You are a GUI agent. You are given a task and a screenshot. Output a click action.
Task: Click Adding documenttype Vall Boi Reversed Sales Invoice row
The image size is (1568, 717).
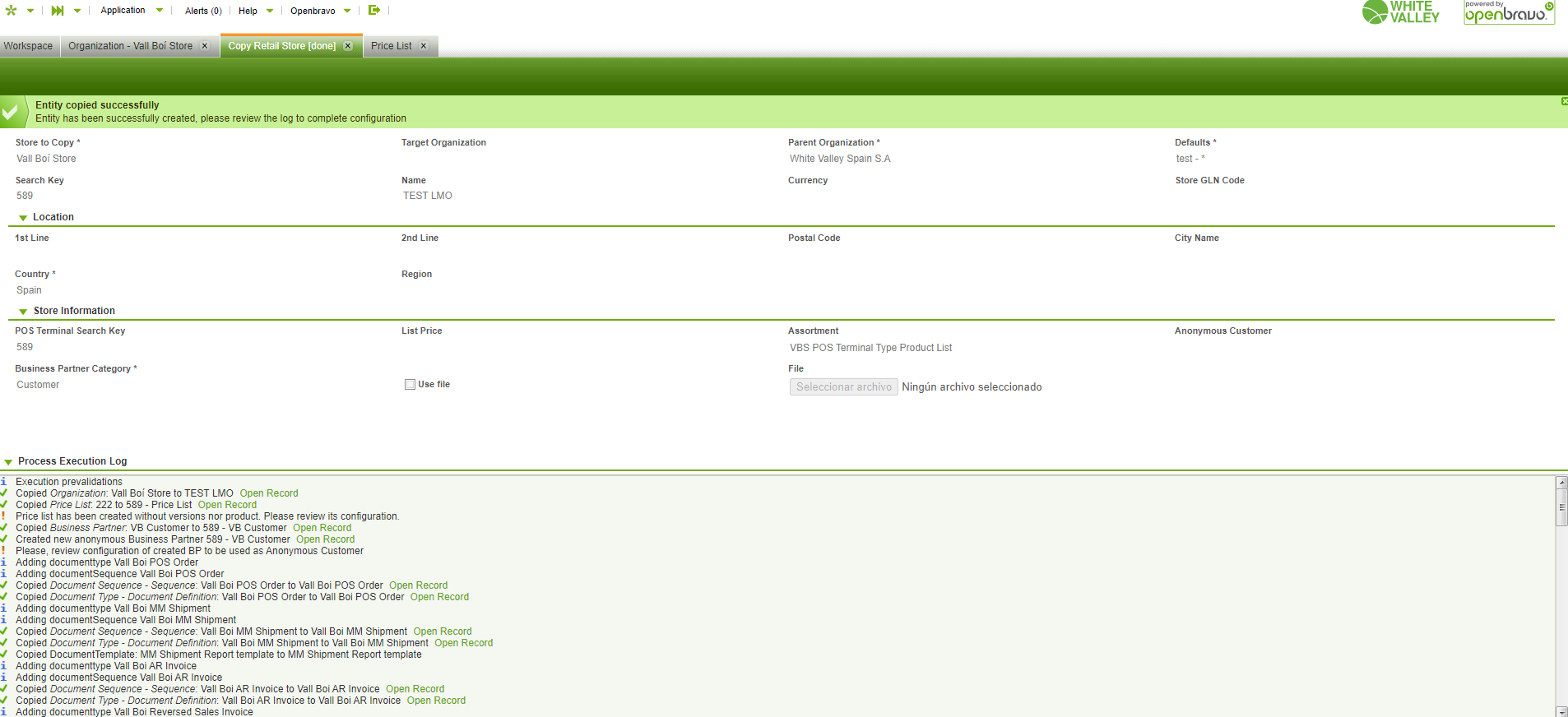tap(134, 712)
